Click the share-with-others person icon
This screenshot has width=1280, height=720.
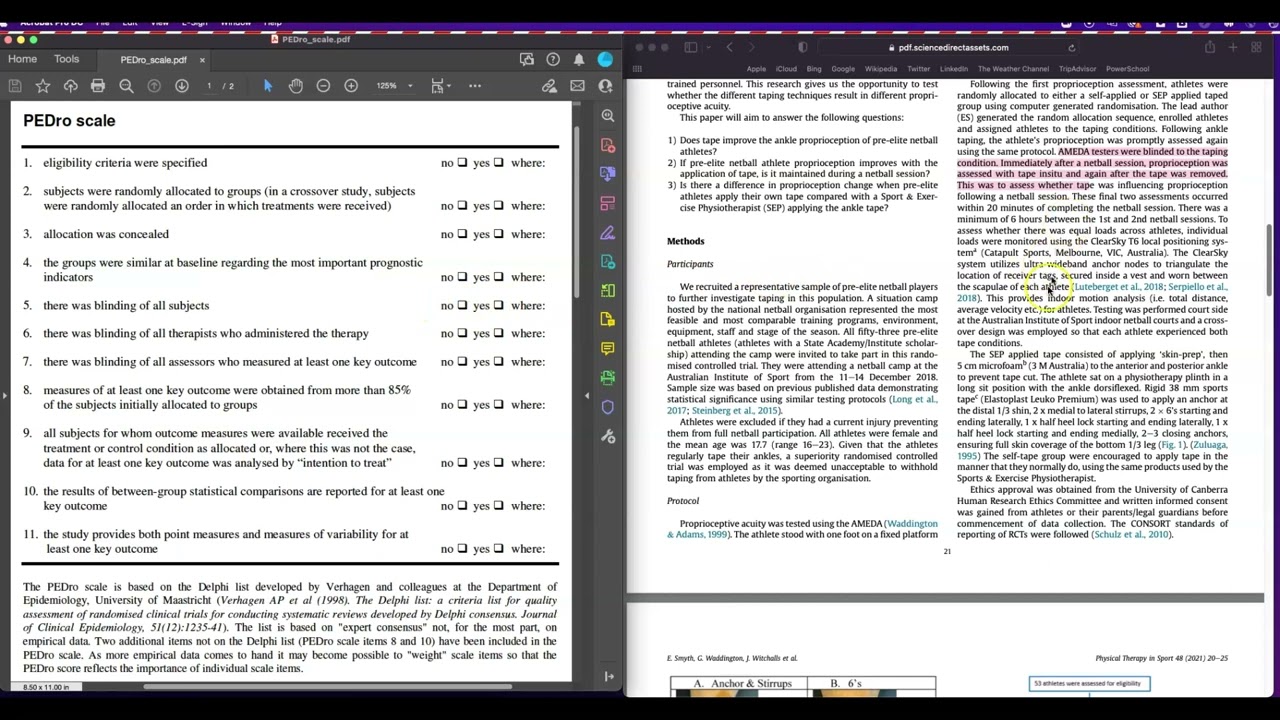coord(605,86)
